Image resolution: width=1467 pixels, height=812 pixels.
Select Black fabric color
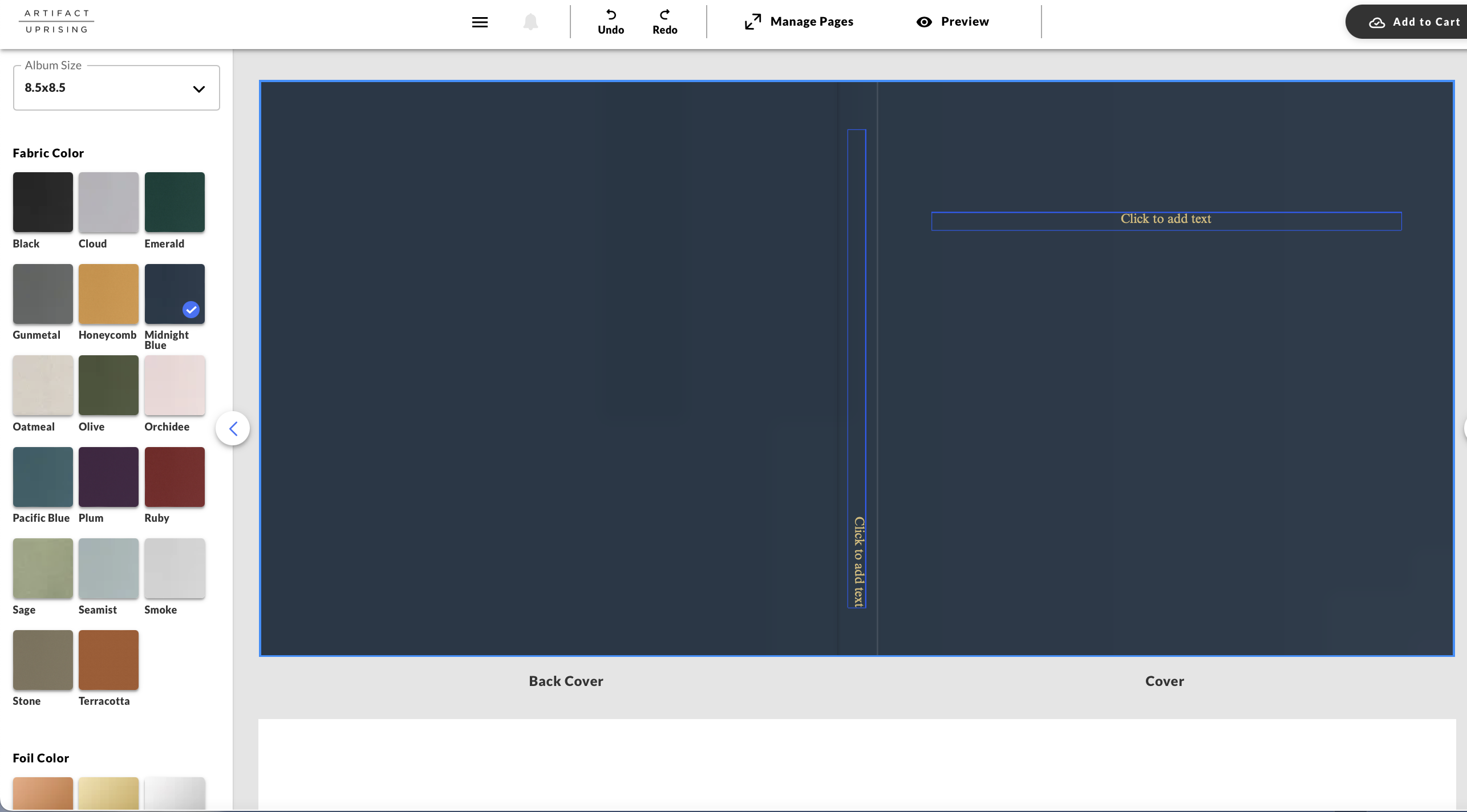click(43, 202)
